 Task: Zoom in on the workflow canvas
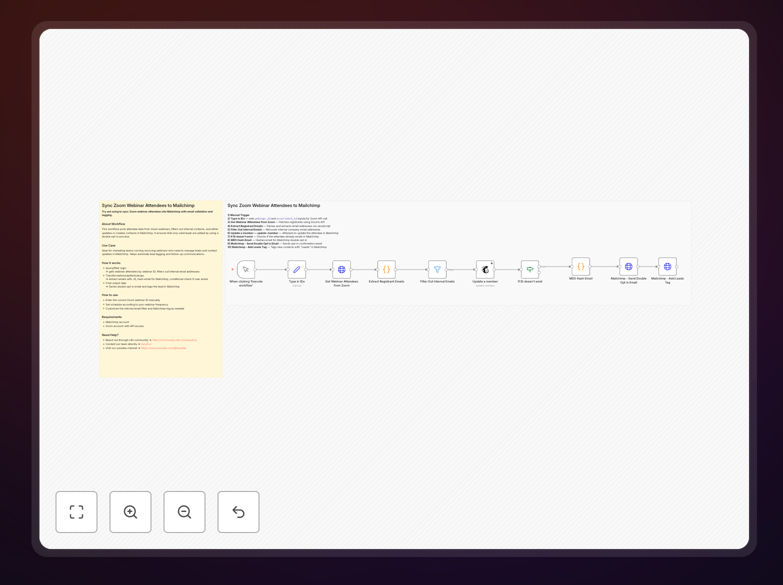130,512
